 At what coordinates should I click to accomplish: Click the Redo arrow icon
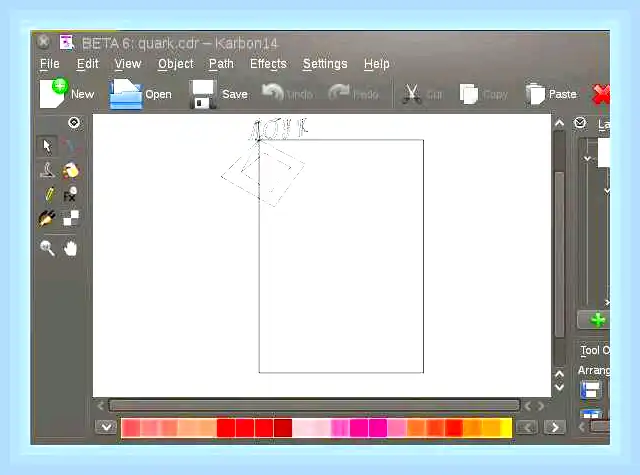tap(339, 92)
